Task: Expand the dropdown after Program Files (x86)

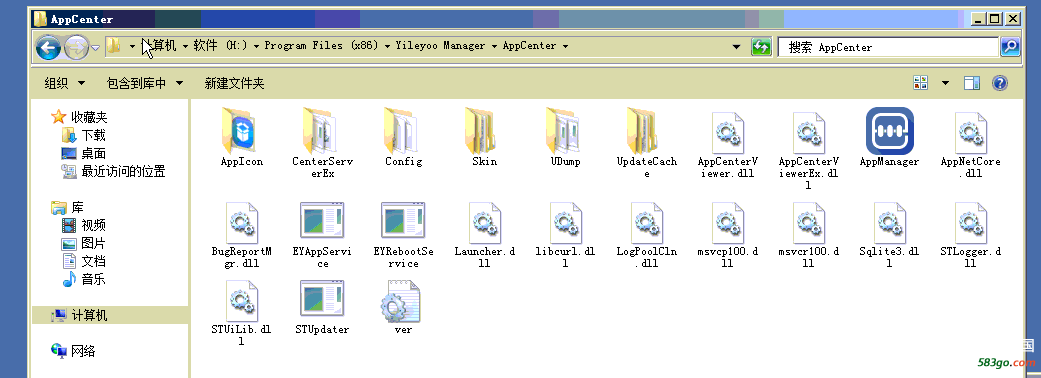Action: pos(387,47)
